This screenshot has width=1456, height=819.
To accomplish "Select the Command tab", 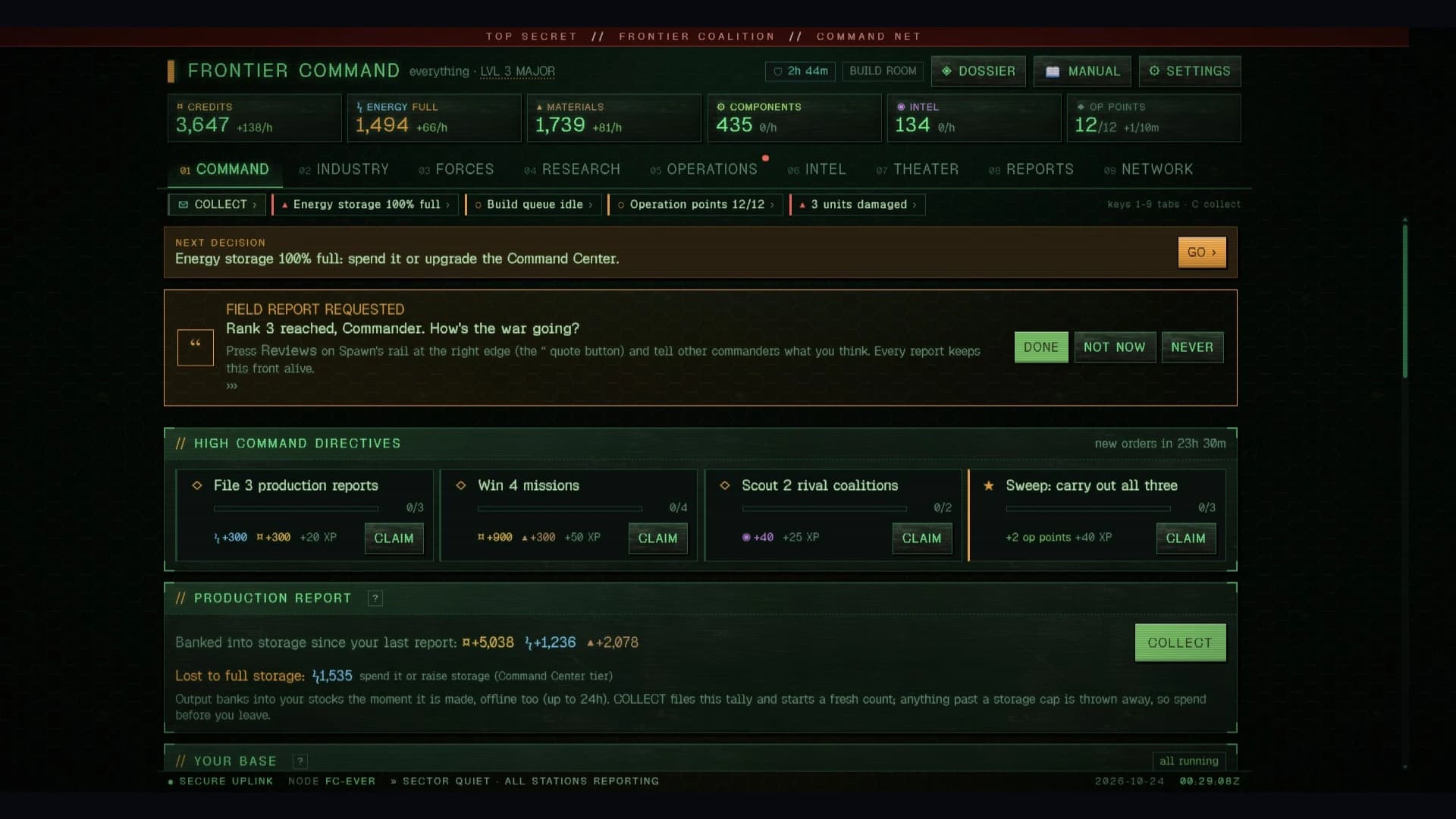I will 224,169.
